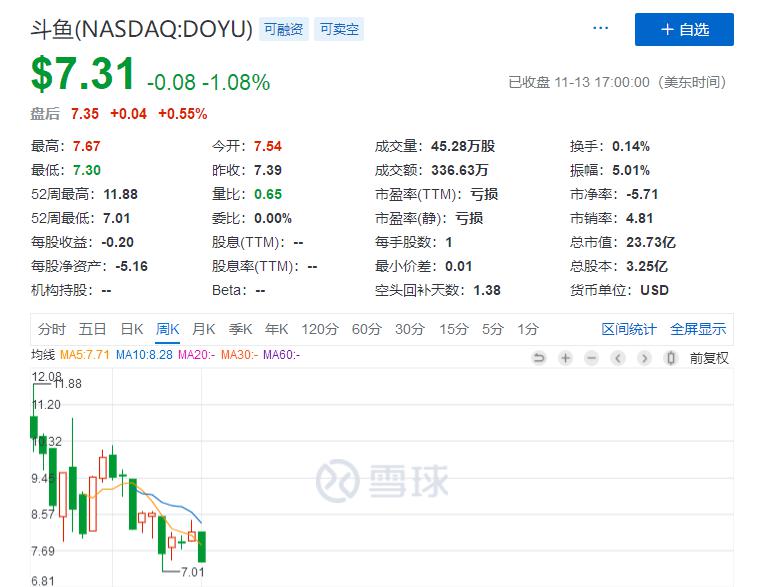
Task: Choose the 5分 interval tab
Action: (x=493, y=329)
